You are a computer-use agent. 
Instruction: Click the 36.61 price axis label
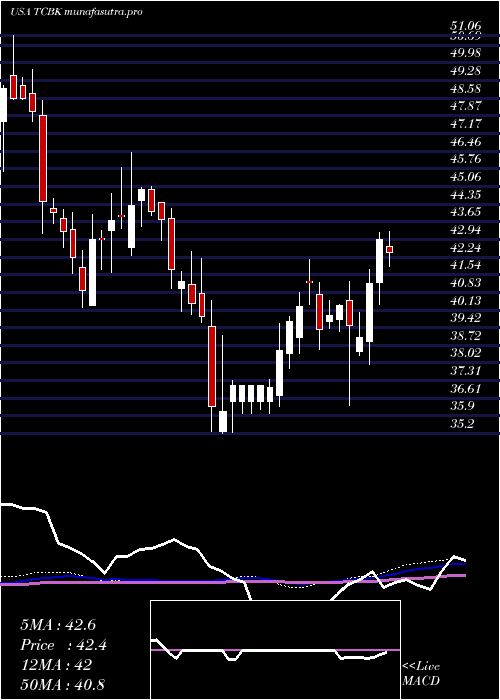tap(465, 389)
